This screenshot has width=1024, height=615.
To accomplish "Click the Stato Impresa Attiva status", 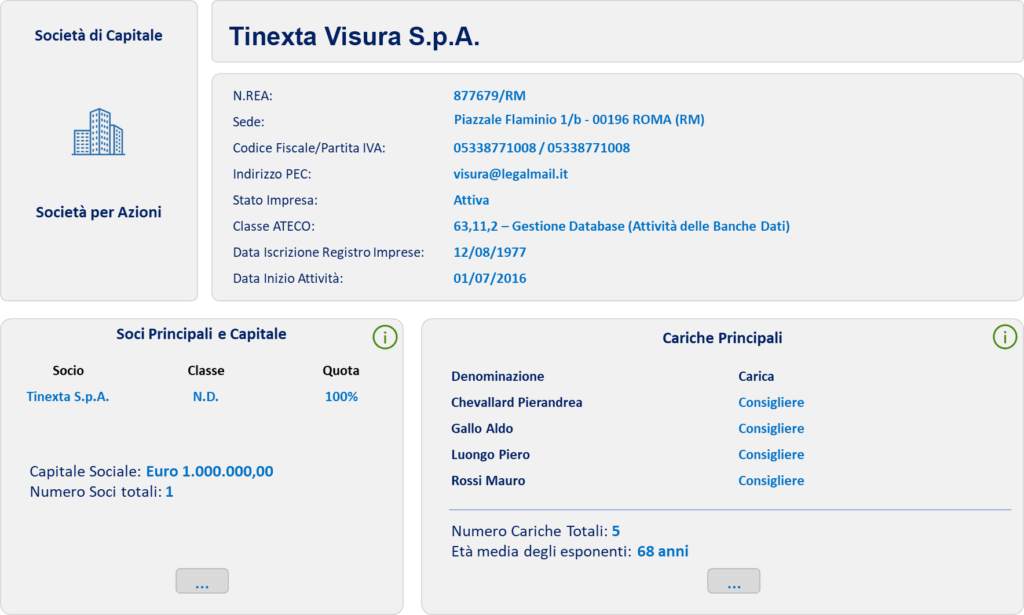I will (471, 200).
